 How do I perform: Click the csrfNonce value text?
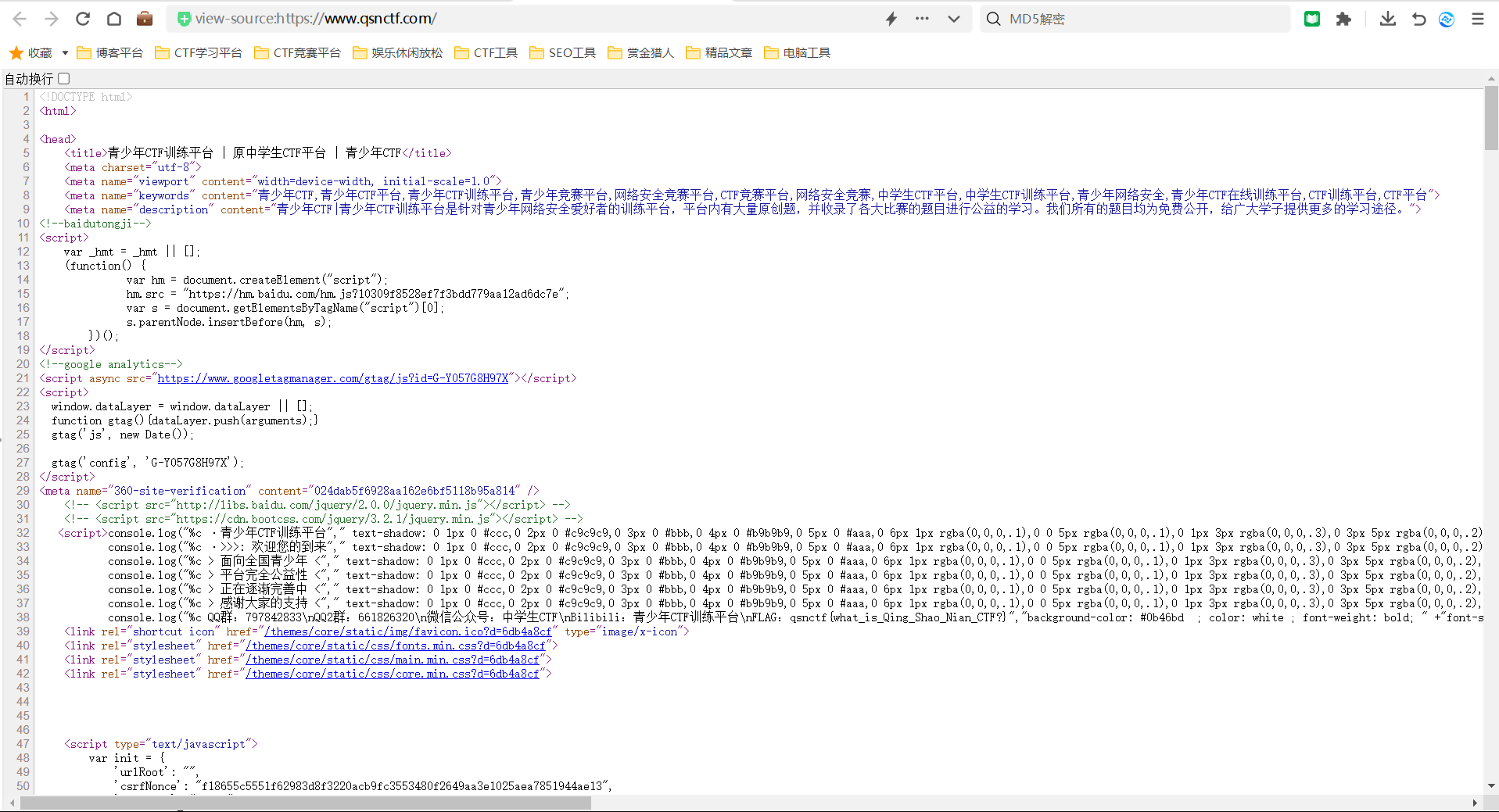click(x=401, y=786)
